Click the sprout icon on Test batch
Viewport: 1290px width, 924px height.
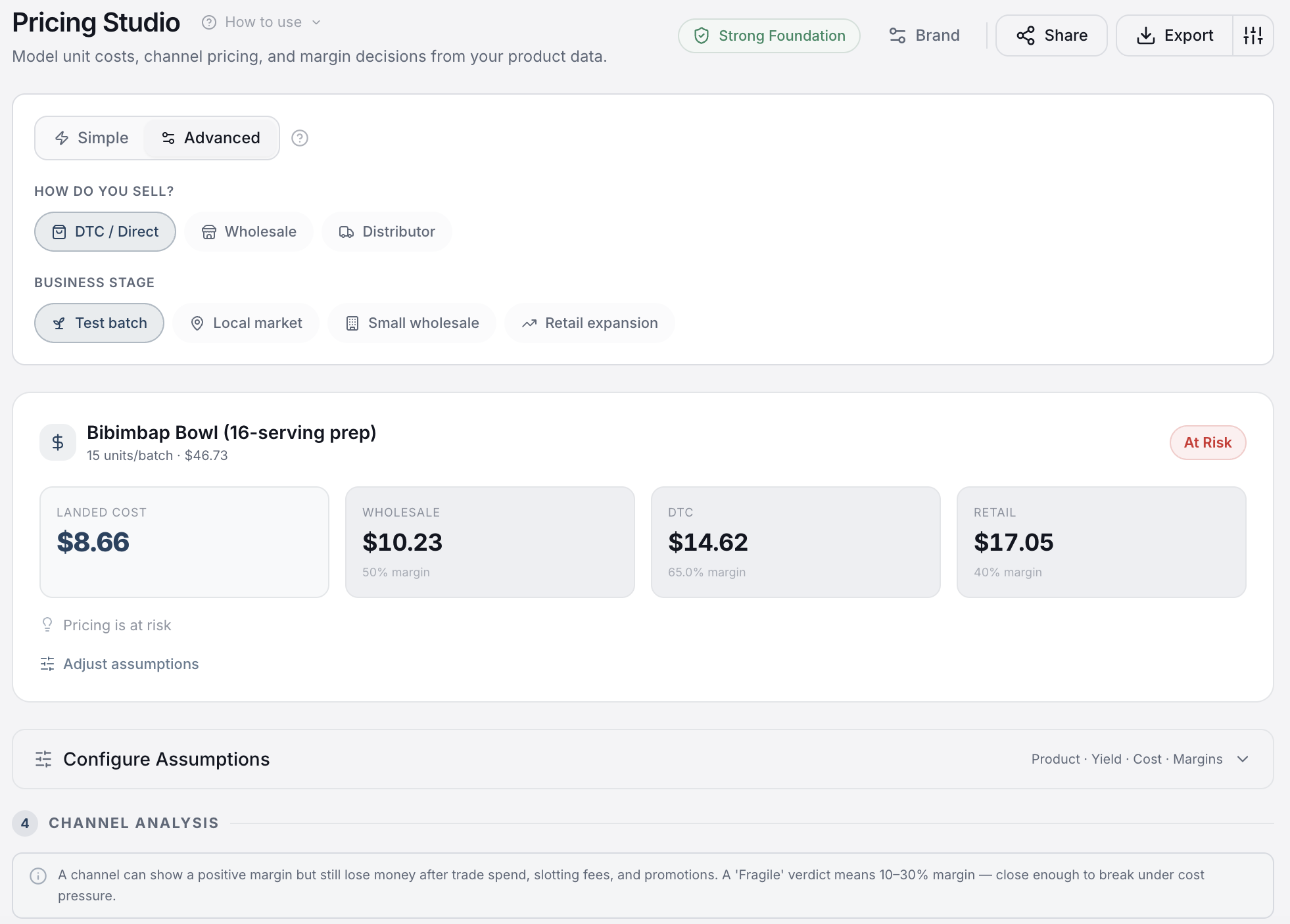click(59, 323)
